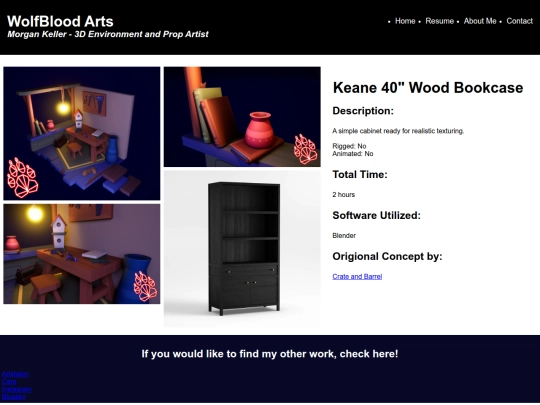This screenshot has height=405, width=540.
Task: Open the About Me page
Action: coord(480,21)
